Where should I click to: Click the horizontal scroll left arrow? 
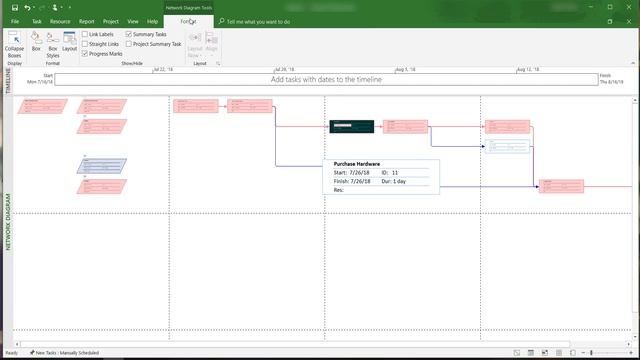(17, 344)
